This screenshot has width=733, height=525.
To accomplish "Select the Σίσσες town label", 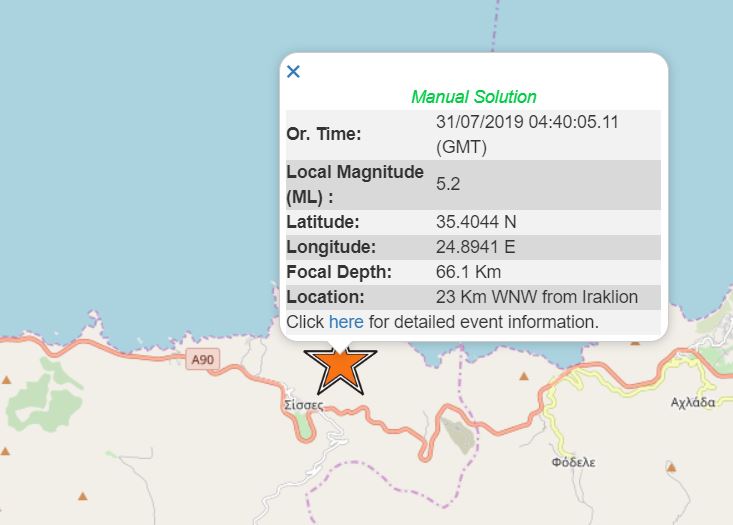I will [303, 407].
